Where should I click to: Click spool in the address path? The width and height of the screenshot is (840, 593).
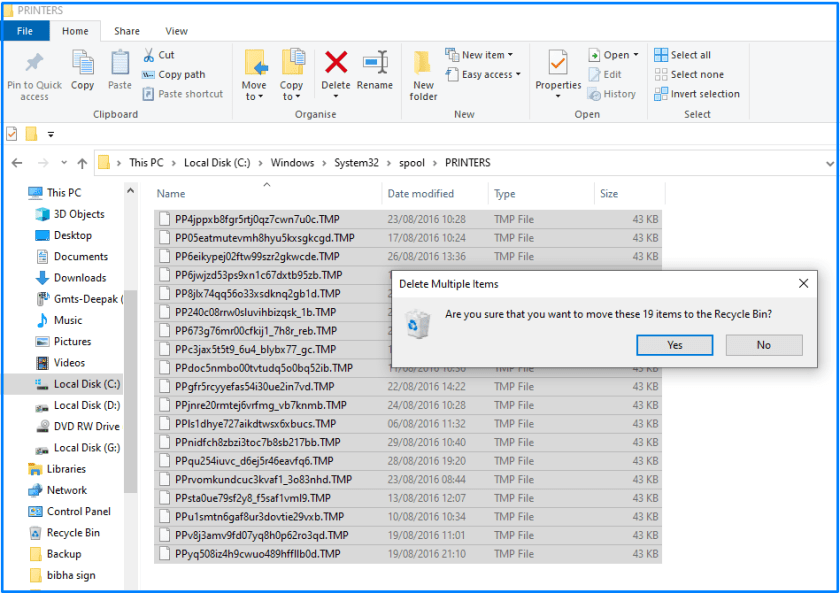coord(412,163)
